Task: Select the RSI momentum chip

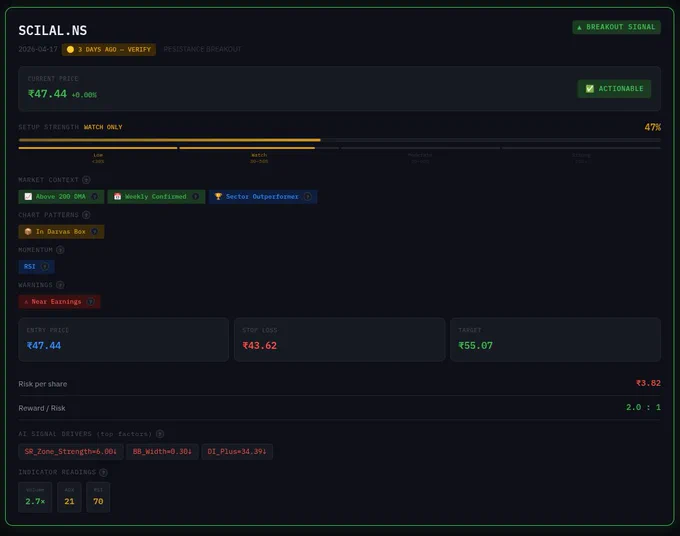Action: (36, 267)
